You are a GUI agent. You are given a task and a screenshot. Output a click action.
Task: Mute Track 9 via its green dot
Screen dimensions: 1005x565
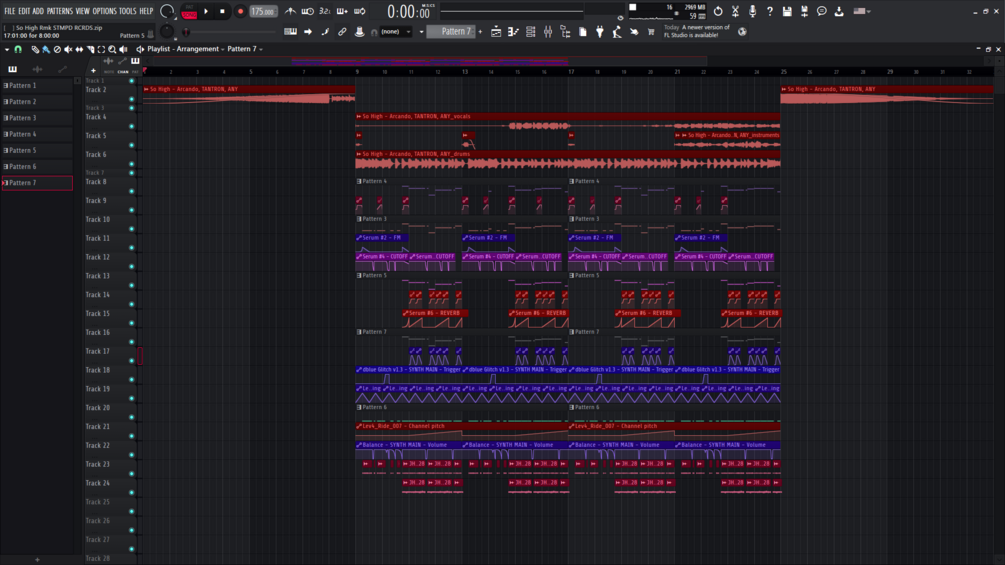click(x=131, y=209)
